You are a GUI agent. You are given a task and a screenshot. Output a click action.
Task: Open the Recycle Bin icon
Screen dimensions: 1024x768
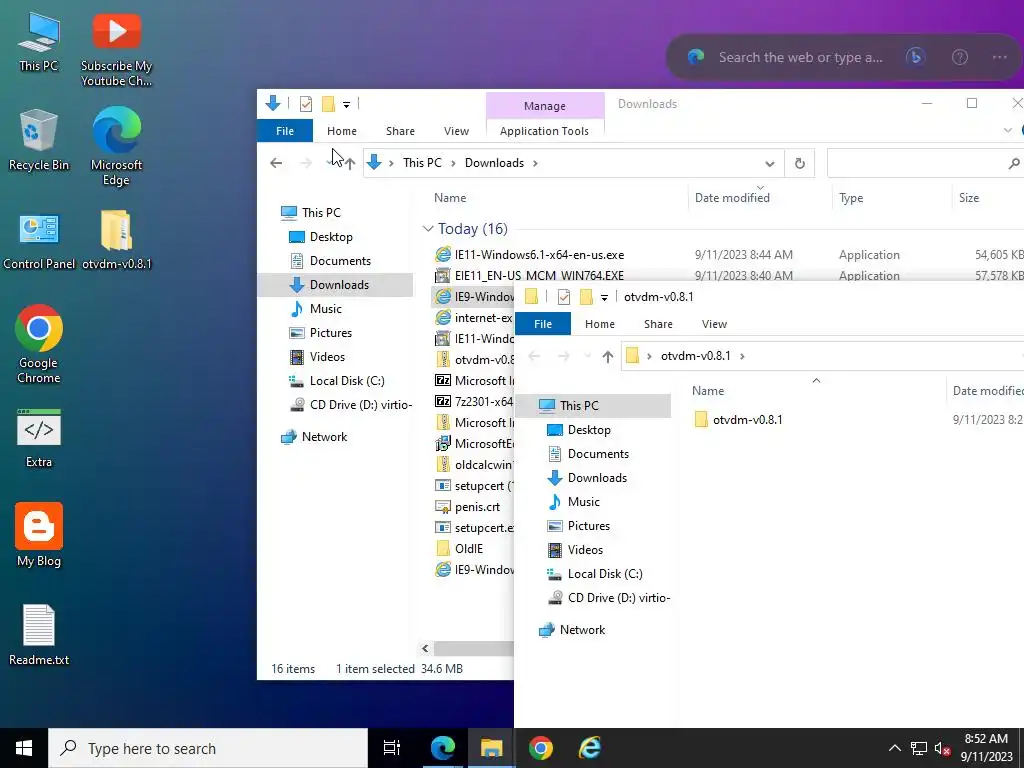tap(39, 140)
